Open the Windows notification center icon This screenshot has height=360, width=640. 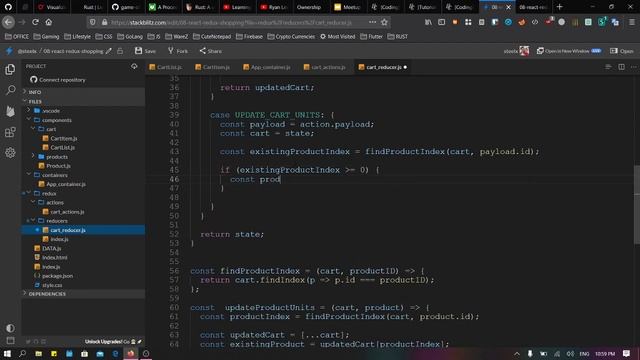[x=627, y=353]
